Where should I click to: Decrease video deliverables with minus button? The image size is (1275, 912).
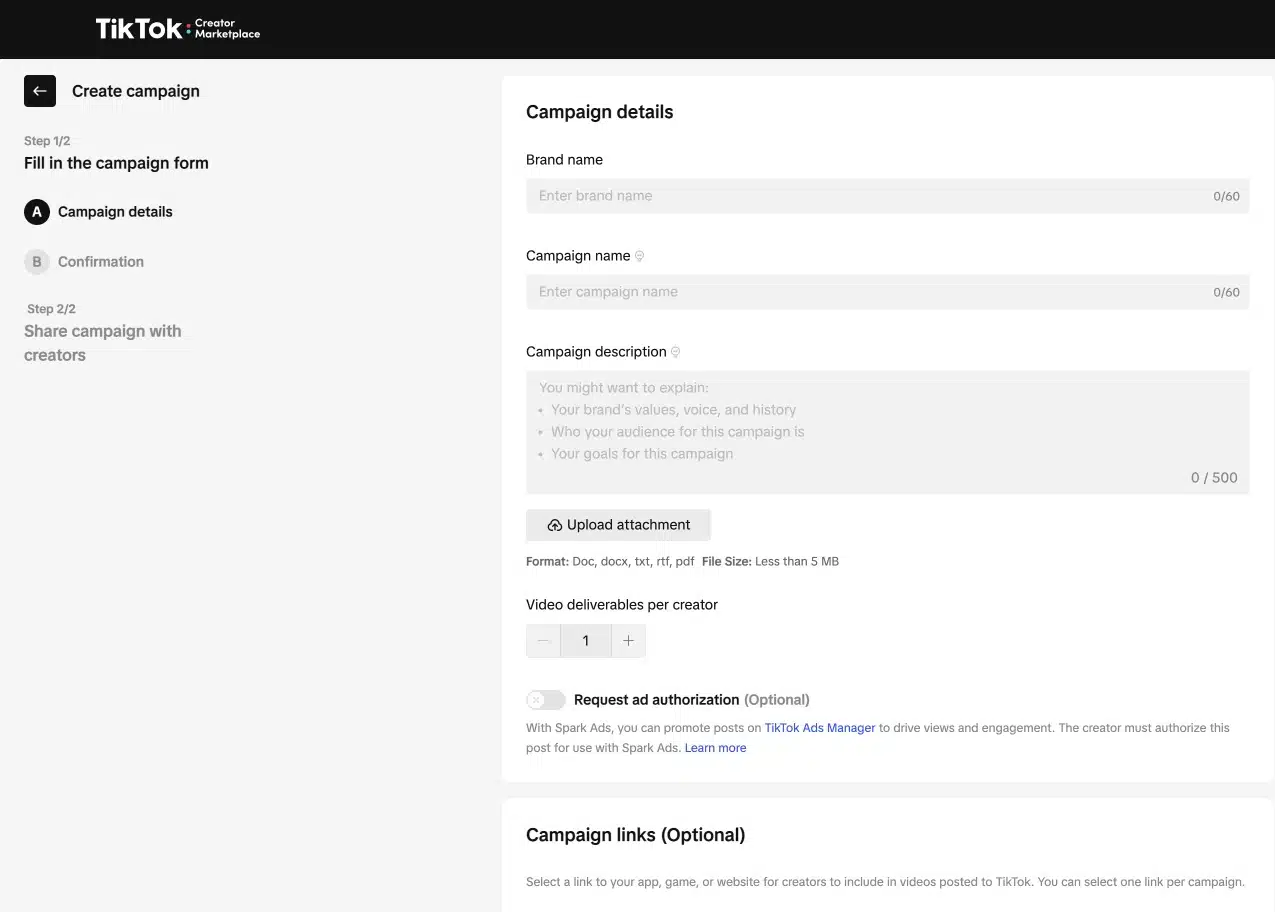[x=543, y=641]
